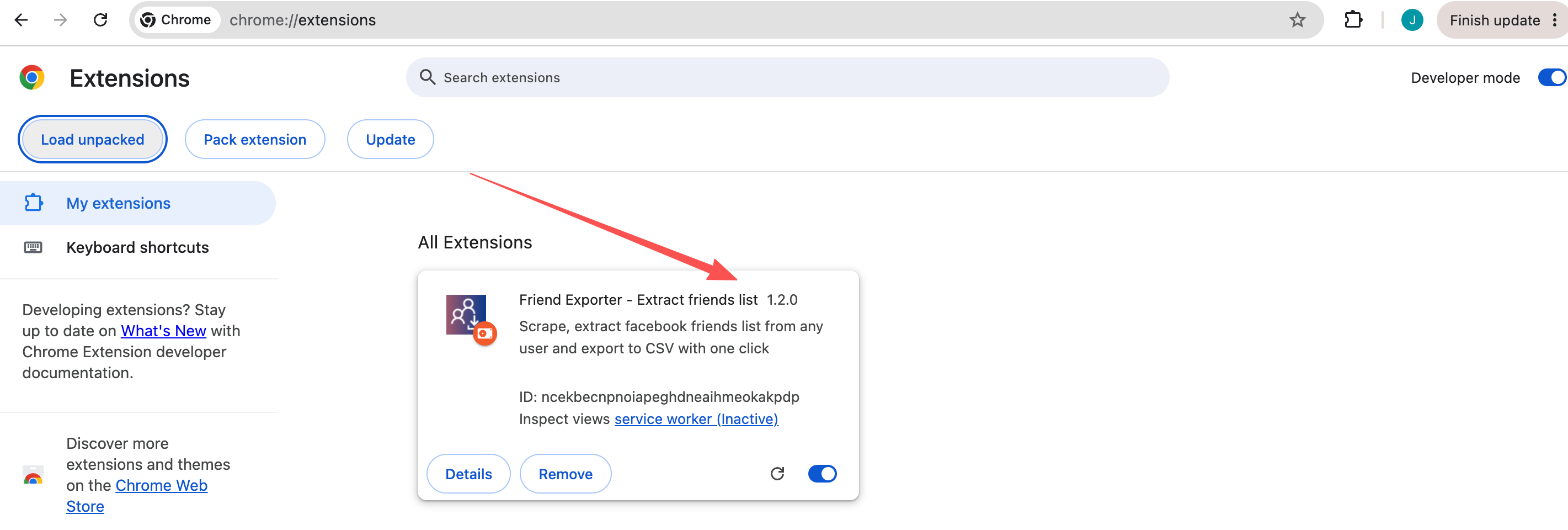Click the Chrome Web Store icon
This screenshot has height=530, width=1568.
click(x=33, y=475)
